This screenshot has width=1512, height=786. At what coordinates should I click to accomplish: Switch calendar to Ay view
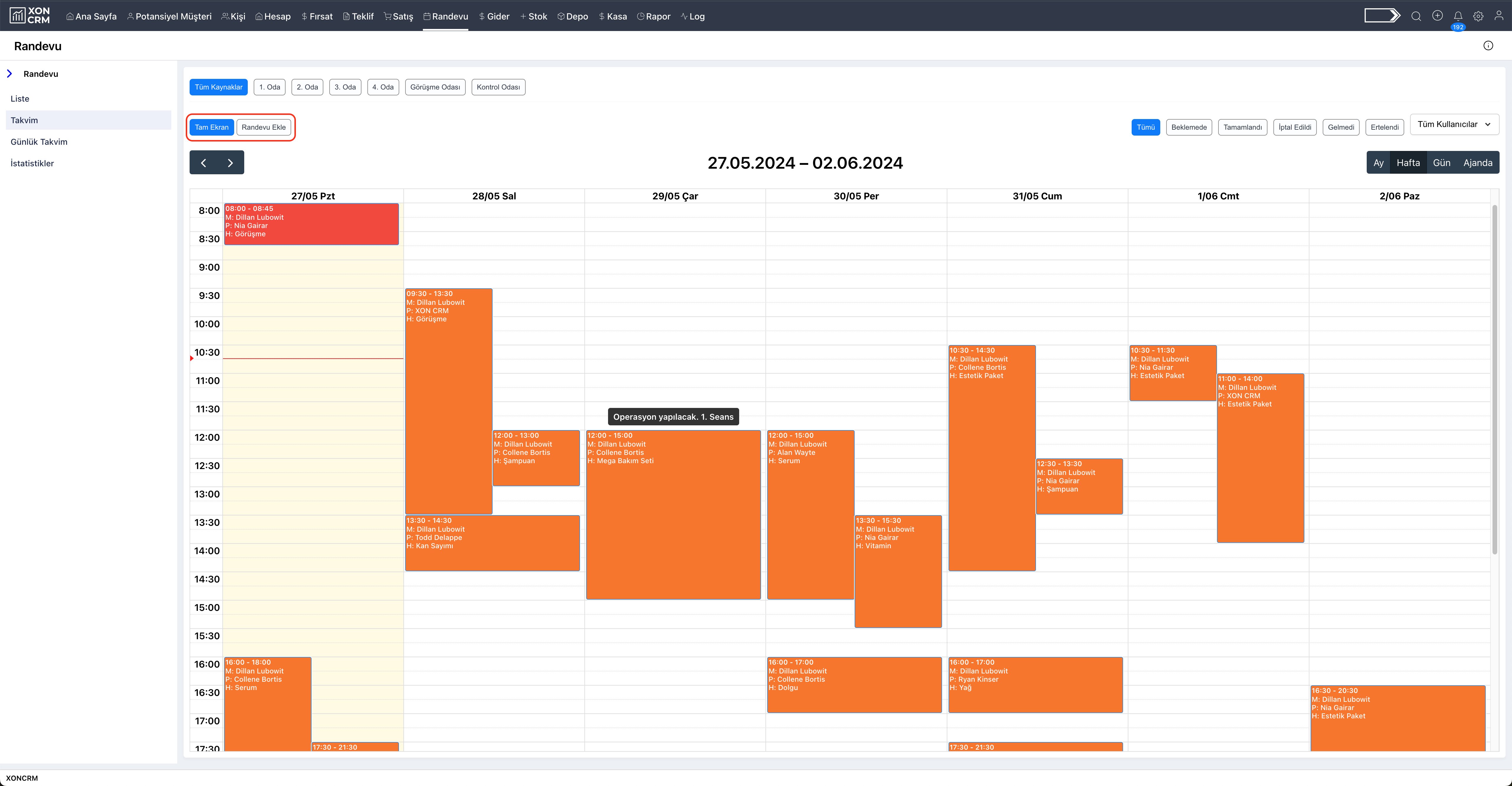click(1378, 162)
